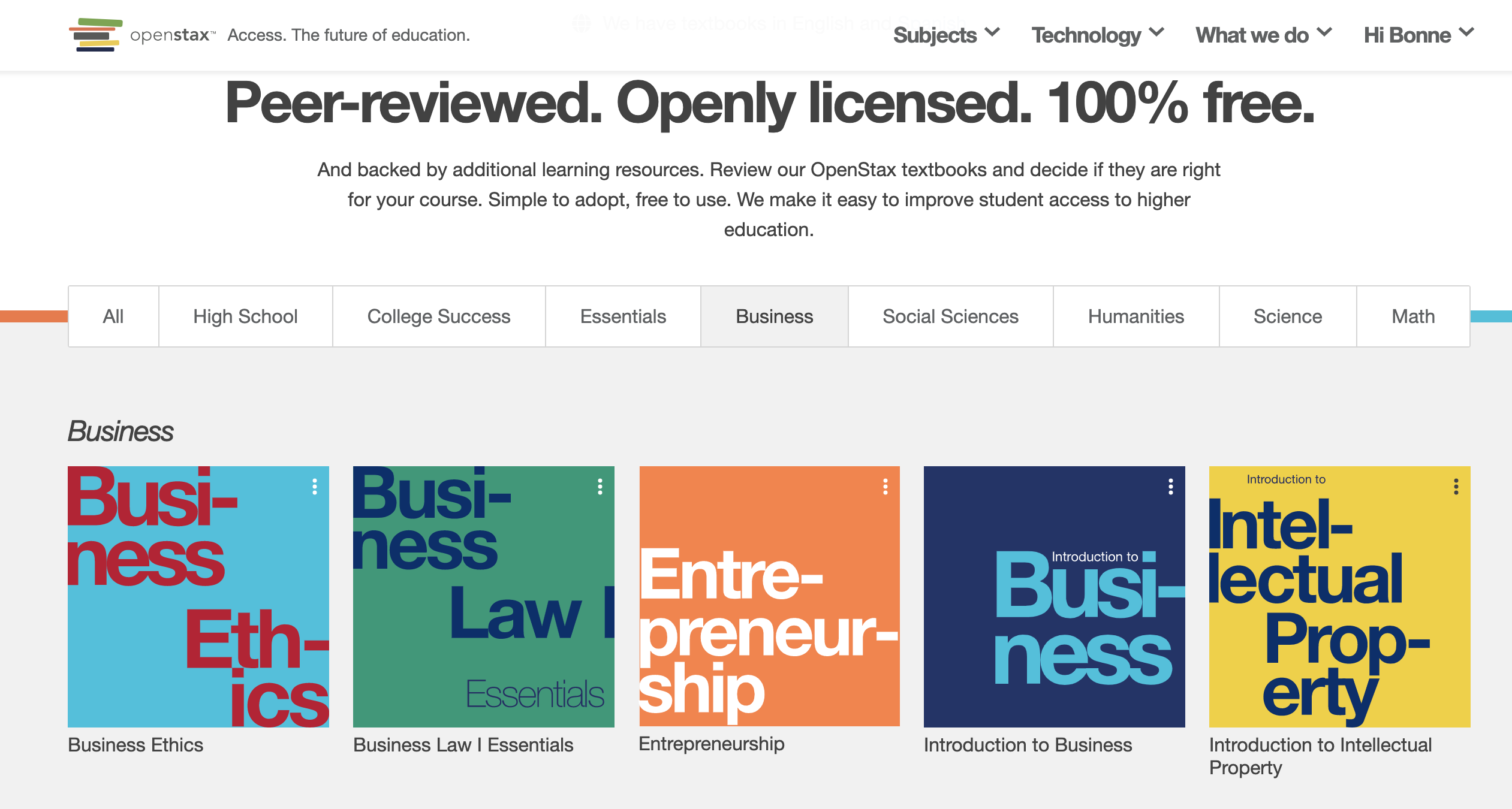
Task: Open the three-dot menu on Business Law I
Action: point(600,487)
